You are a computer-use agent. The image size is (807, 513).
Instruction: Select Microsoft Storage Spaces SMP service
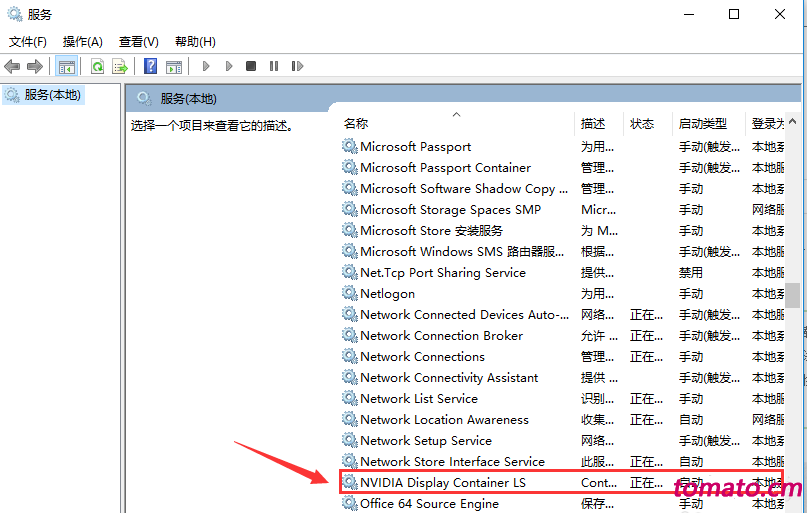[562, 210]
